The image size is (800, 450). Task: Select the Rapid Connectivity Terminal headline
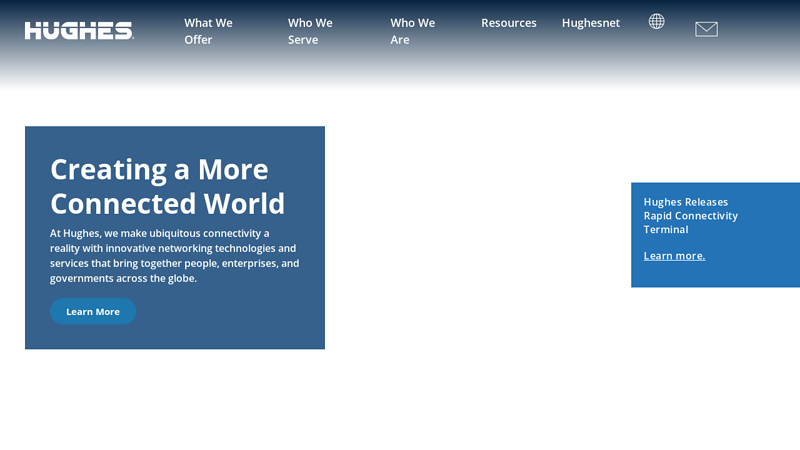(x=690, y=215)
